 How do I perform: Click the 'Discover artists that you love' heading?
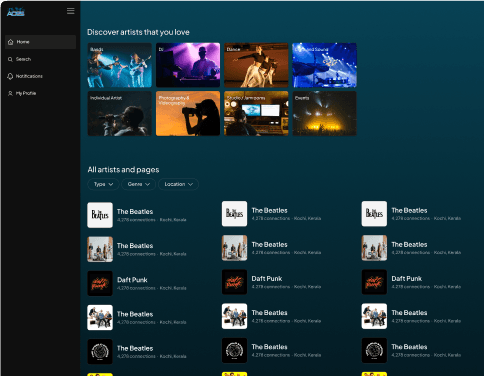(138, 32)
